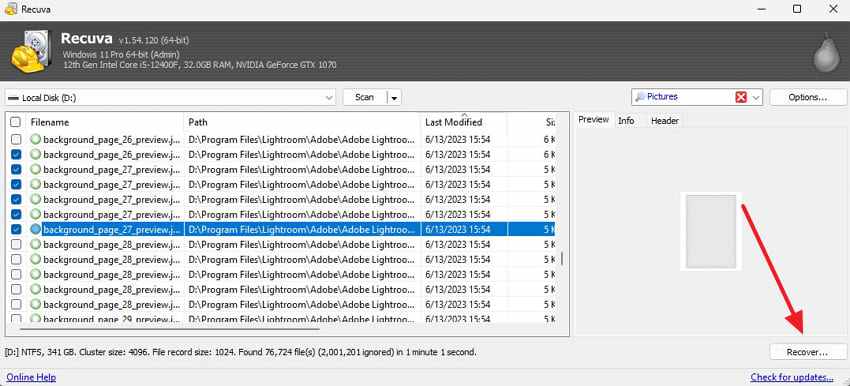Viewport: 850px width, 386px height.
Task: Click the Check for updates... link
Action: point(792,377)
